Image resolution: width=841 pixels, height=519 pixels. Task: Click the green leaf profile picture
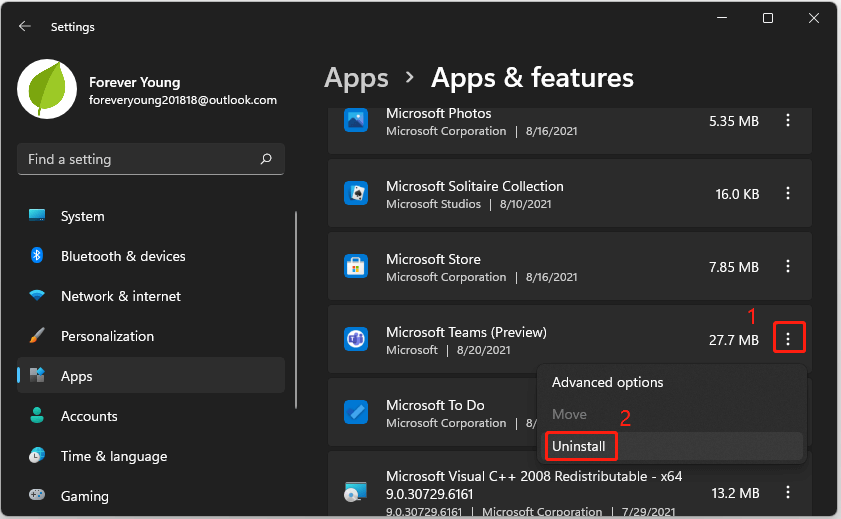click(x=47, y=89)
